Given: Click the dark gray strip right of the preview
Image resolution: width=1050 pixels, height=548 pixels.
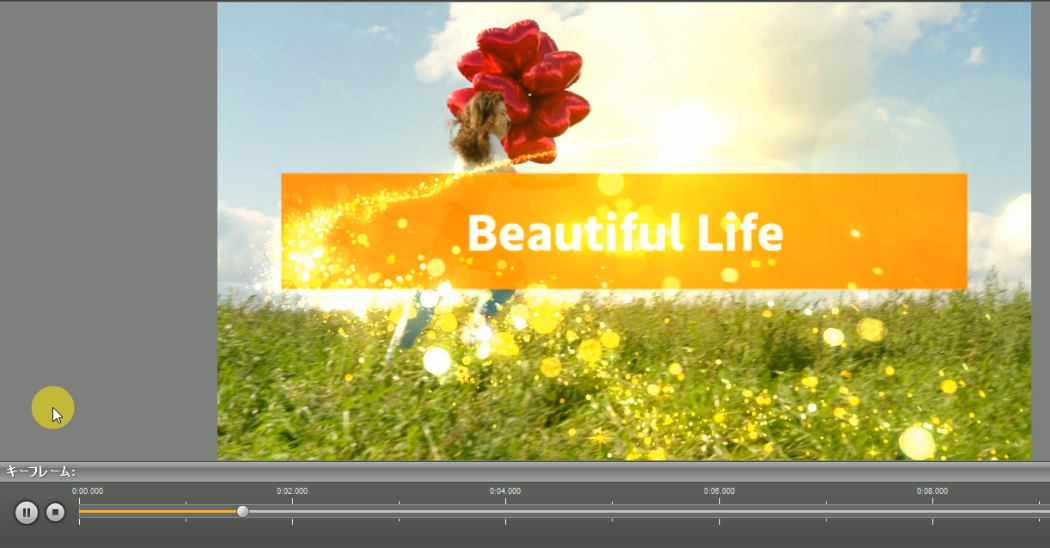Looking at the screenshot, I should point(1040,230).
